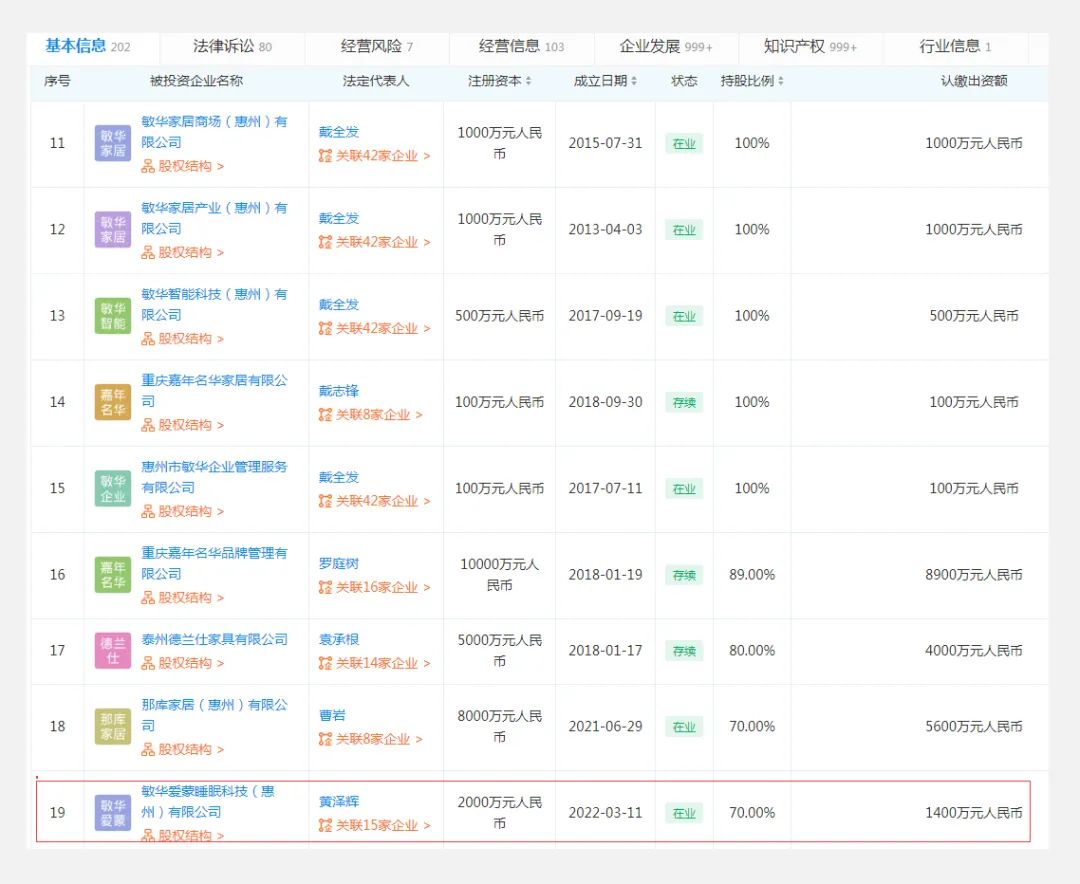This screenshot has width=1080, height=884.
Task: Switch to the 经营风险 tab
Action: (x=377, y=46)
